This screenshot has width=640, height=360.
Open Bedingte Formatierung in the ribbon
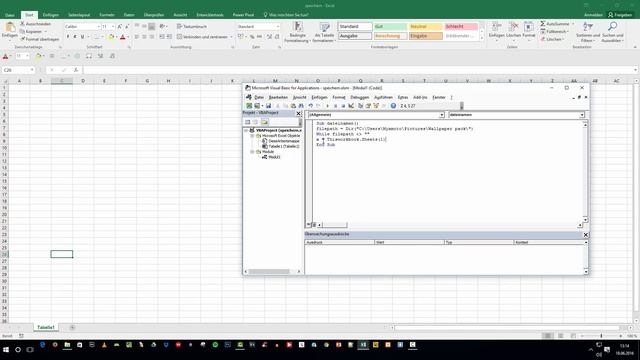coord(298,32)
